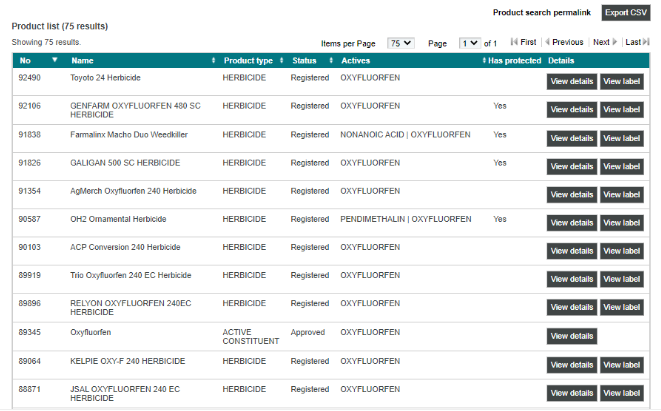The height and width of the screenshot is (411, 661).
Task: Click product number 91826
Action: [30, 163]
